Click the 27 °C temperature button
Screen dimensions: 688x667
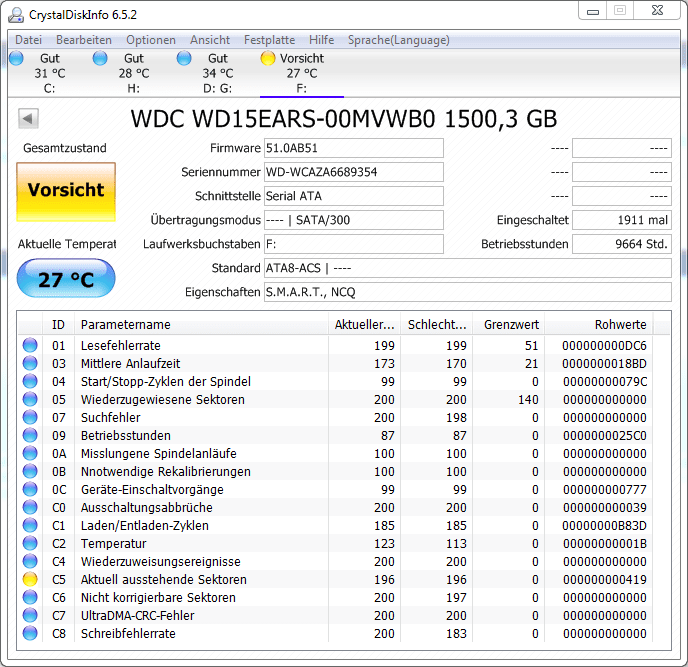(66, 279)
